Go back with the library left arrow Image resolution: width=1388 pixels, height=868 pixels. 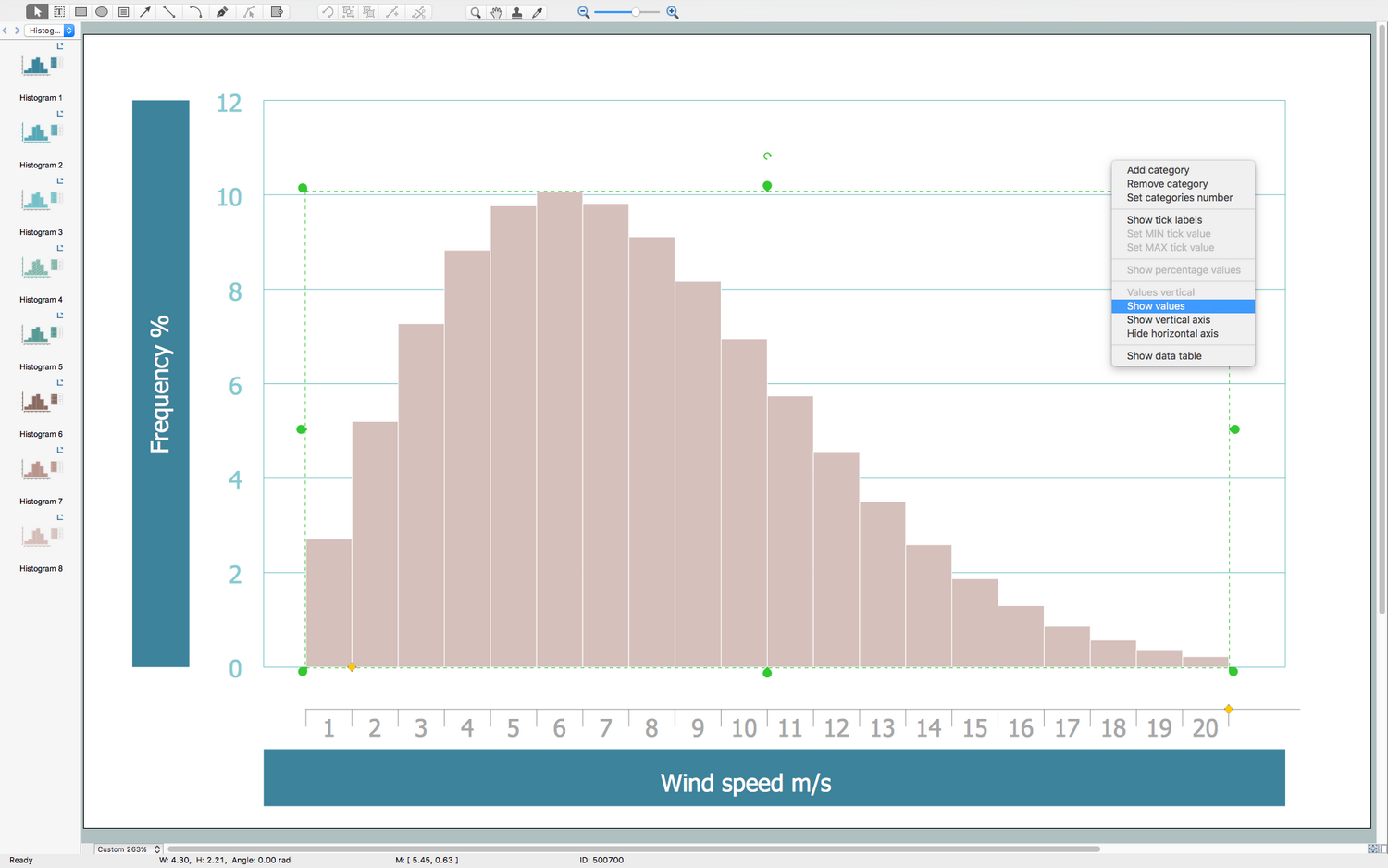click(5, 31)
